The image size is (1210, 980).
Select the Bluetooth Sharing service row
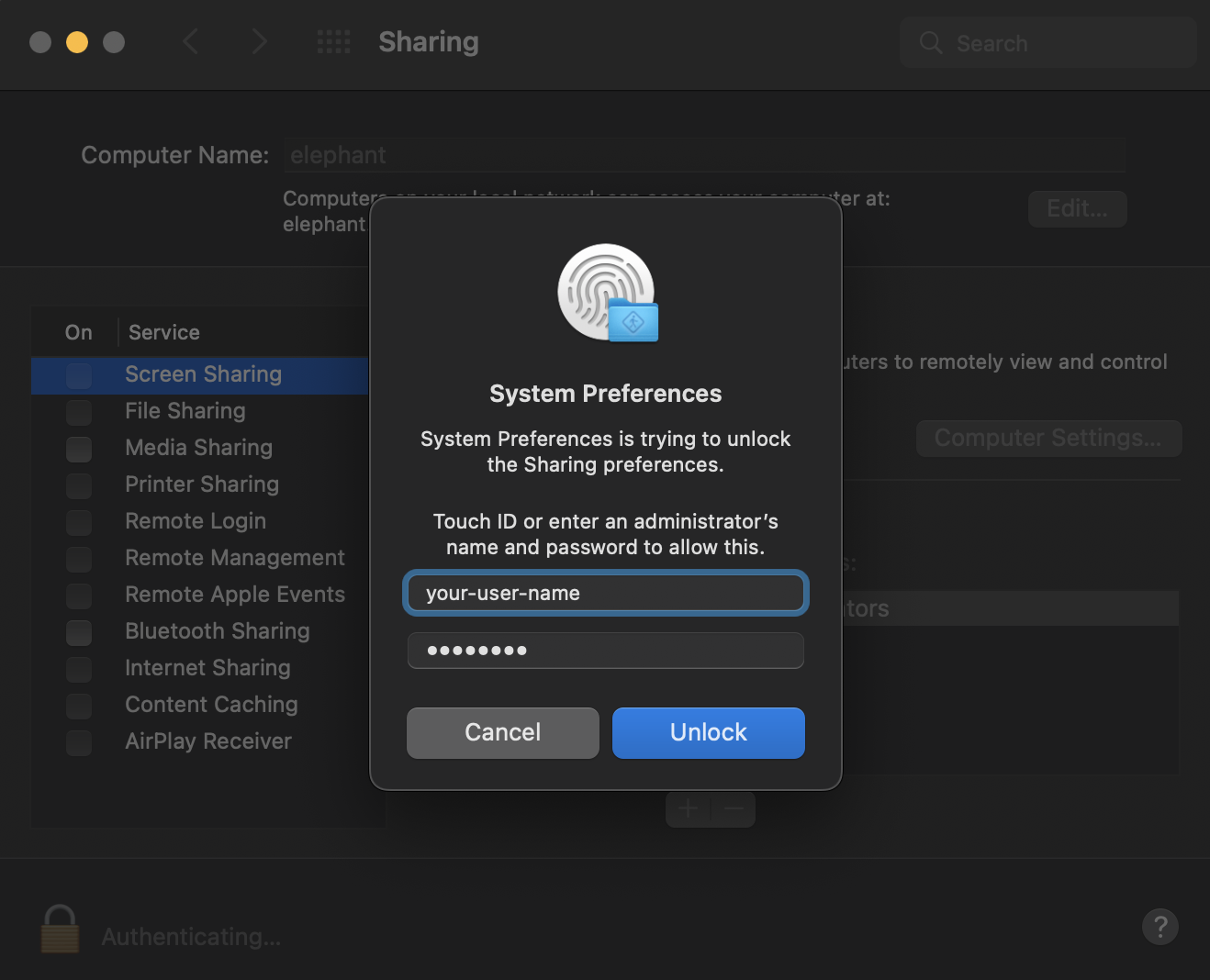click(x=218, y=631)
